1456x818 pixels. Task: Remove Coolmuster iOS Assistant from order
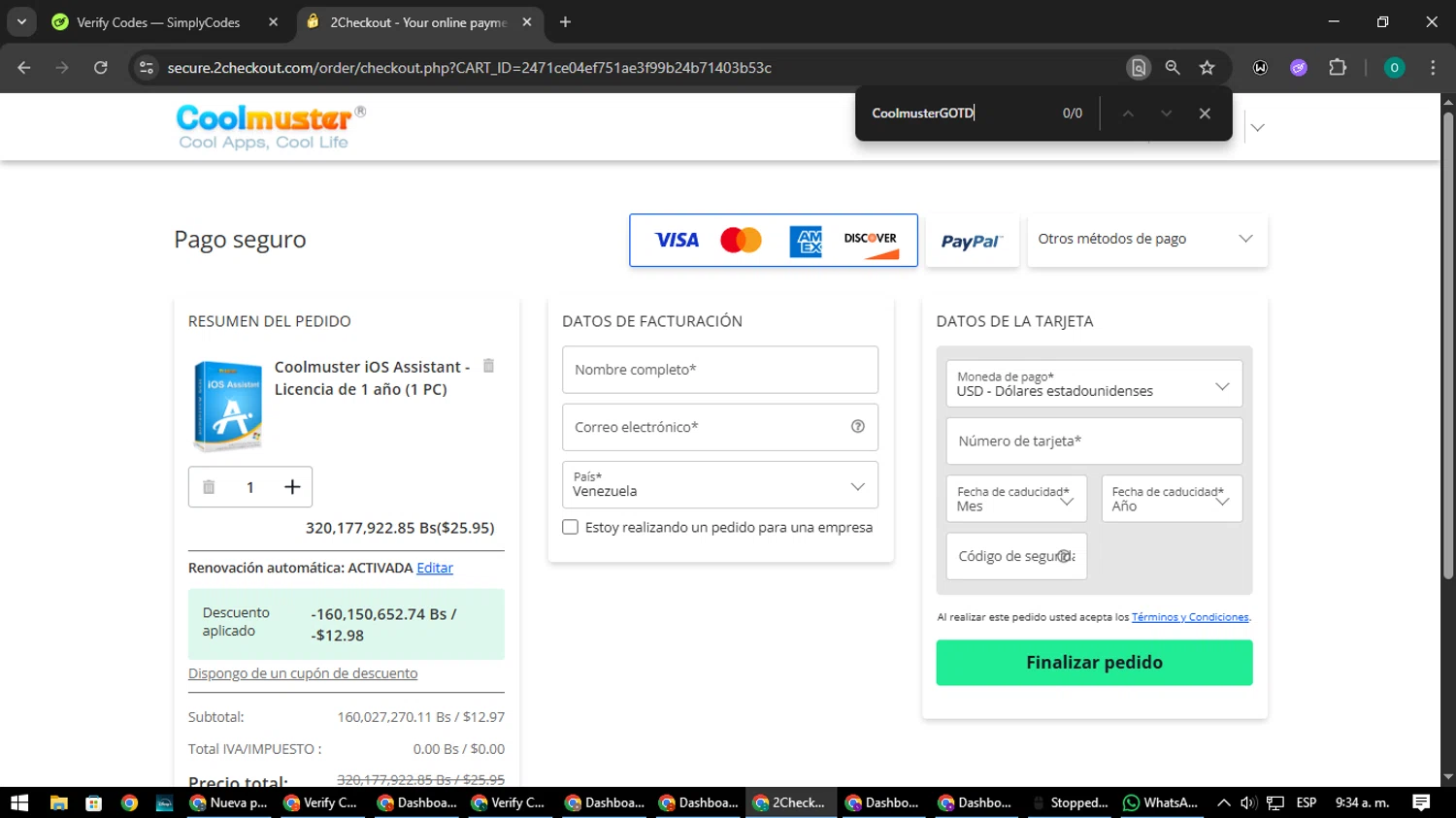488,366
